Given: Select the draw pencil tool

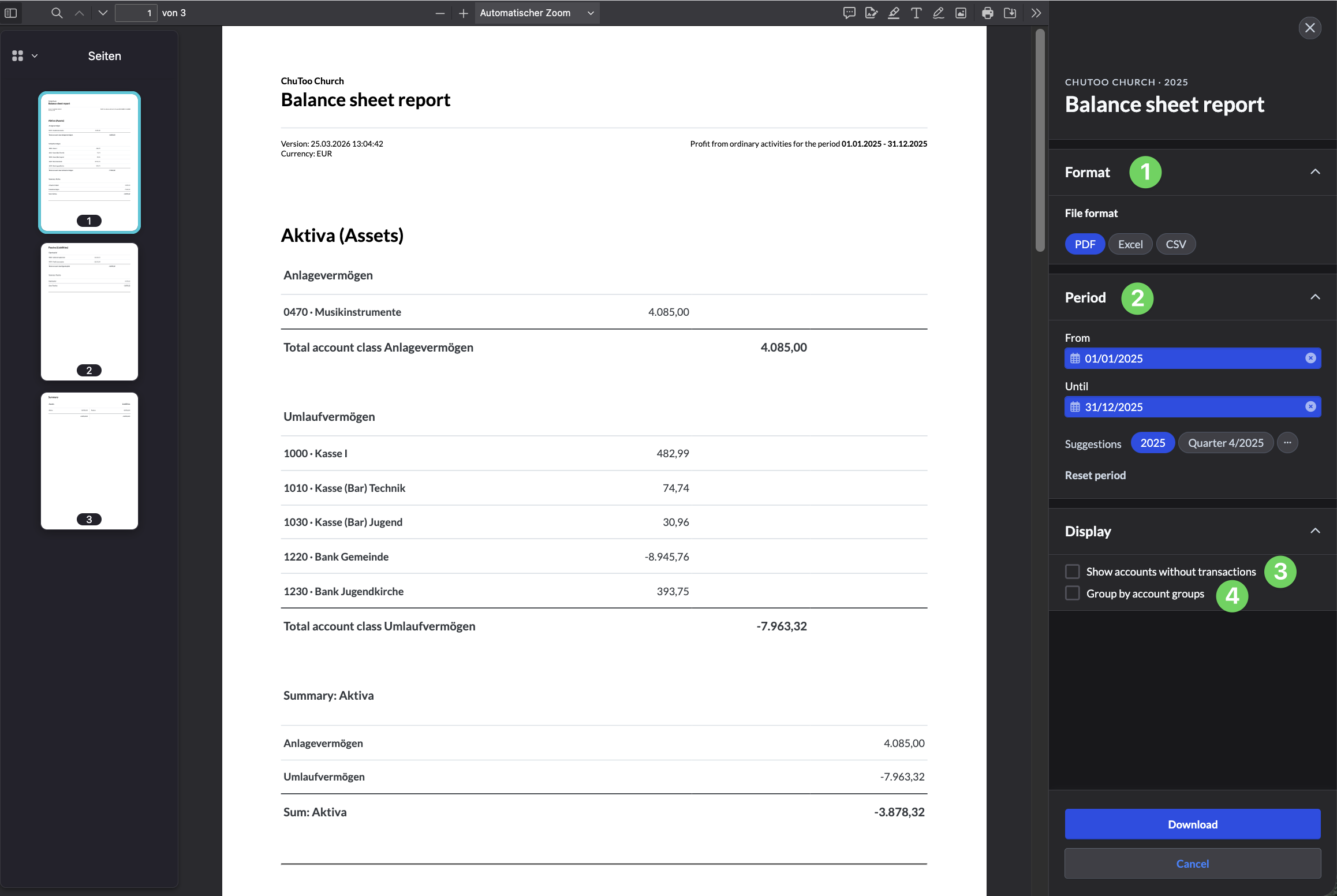Looking at the screenshot, I should pos(939,13).
